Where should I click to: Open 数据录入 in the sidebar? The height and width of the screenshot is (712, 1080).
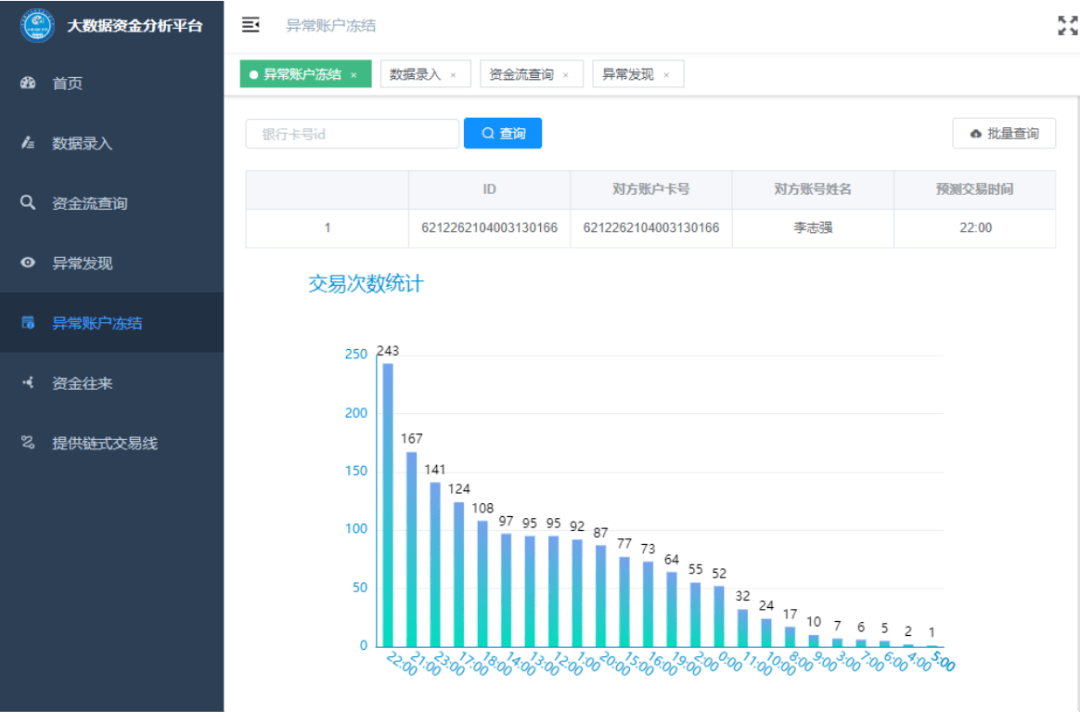(x=112, y=143)
